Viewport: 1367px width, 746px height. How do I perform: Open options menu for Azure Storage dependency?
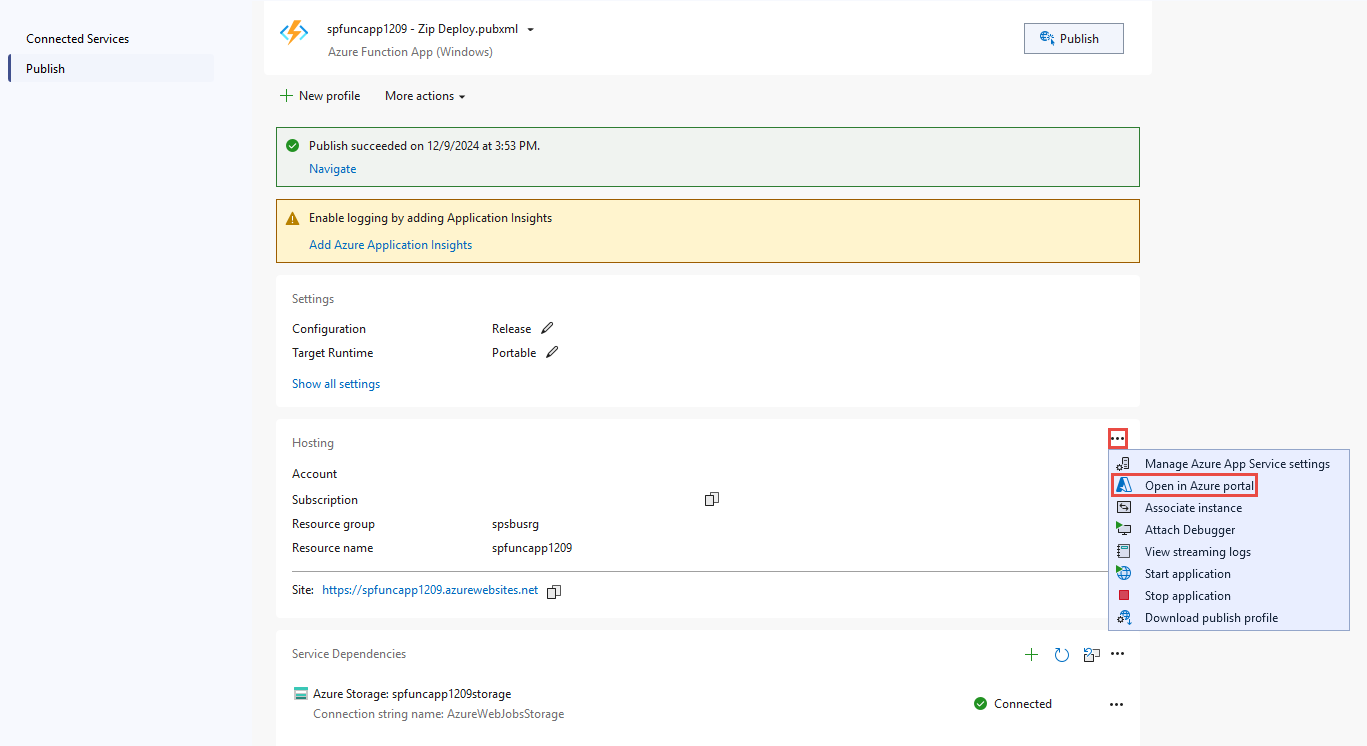coord(1116,704)
